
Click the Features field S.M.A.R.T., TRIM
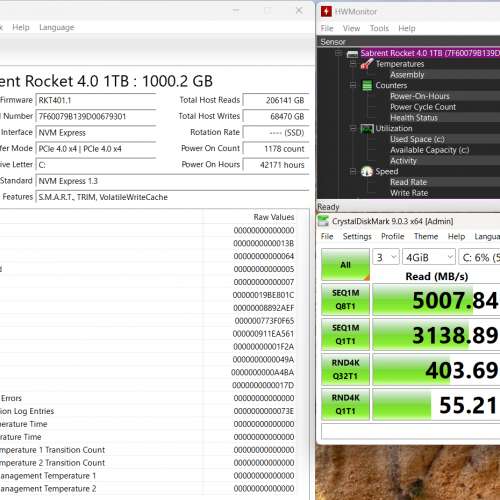click(172, 197)
